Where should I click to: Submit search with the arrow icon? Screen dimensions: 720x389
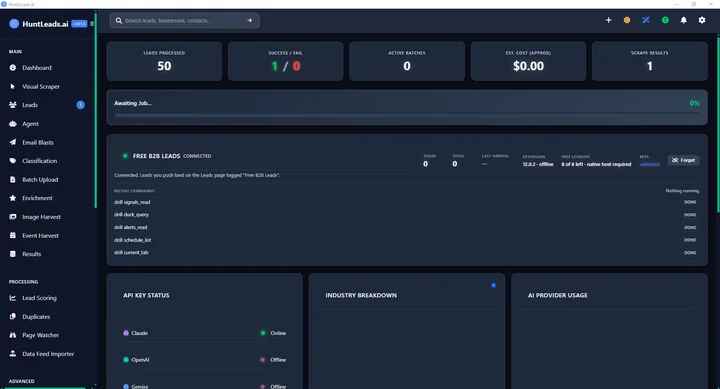point(249,21)
